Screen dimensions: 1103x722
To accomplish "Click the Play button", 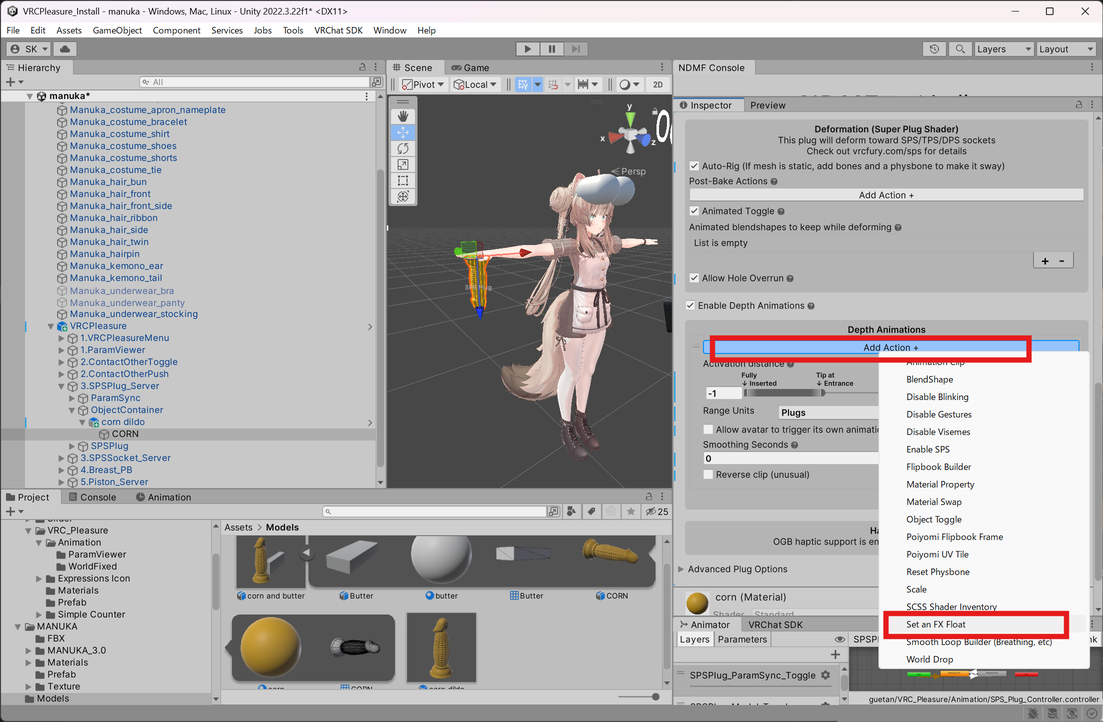I will point(528,49).
